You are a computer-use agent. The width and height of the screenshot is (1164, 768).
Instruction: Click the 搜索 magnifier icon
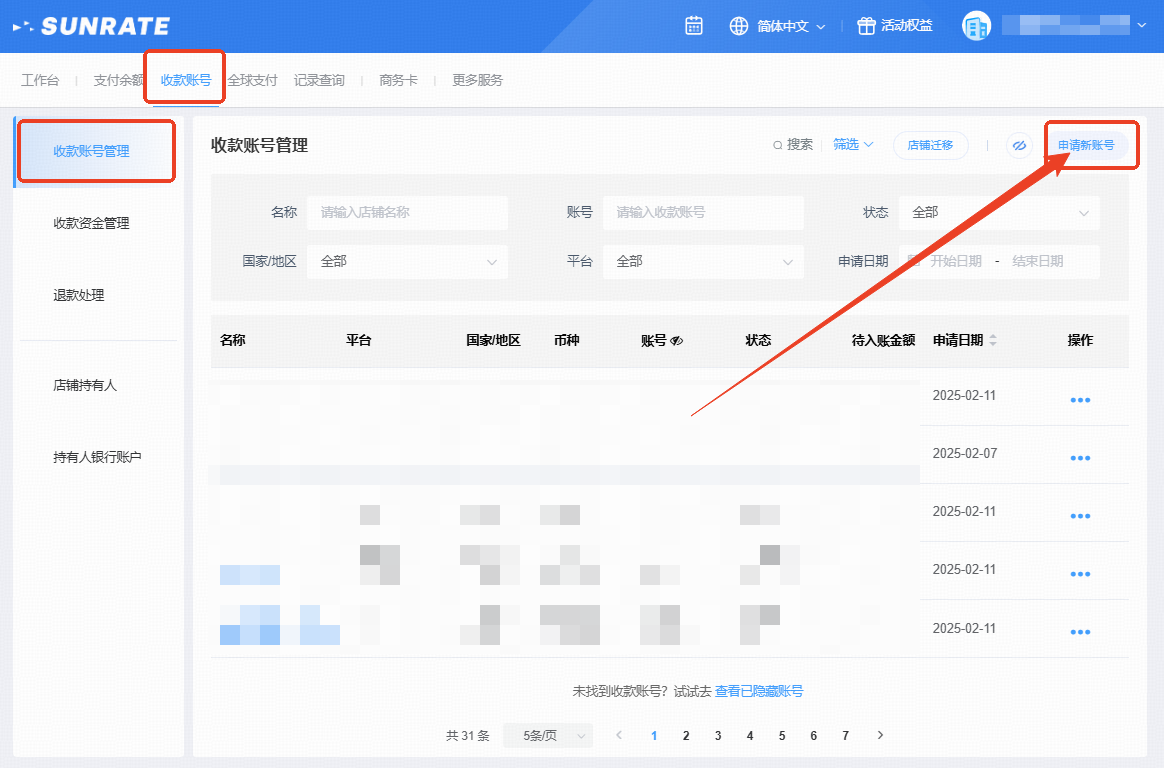[778, 145]
